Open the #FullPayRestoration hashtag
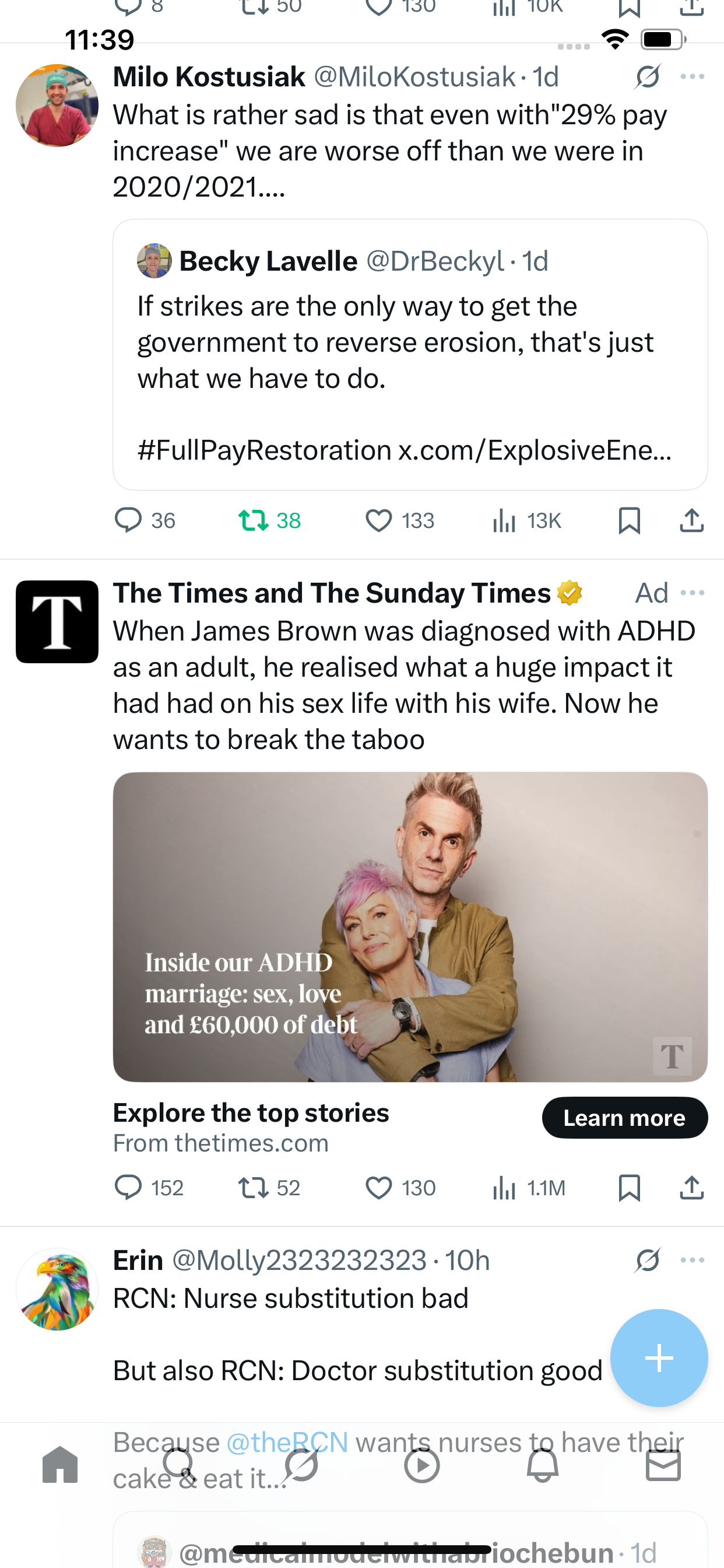The width and height of the screenshot is (724, 1568). pos(265,450)
